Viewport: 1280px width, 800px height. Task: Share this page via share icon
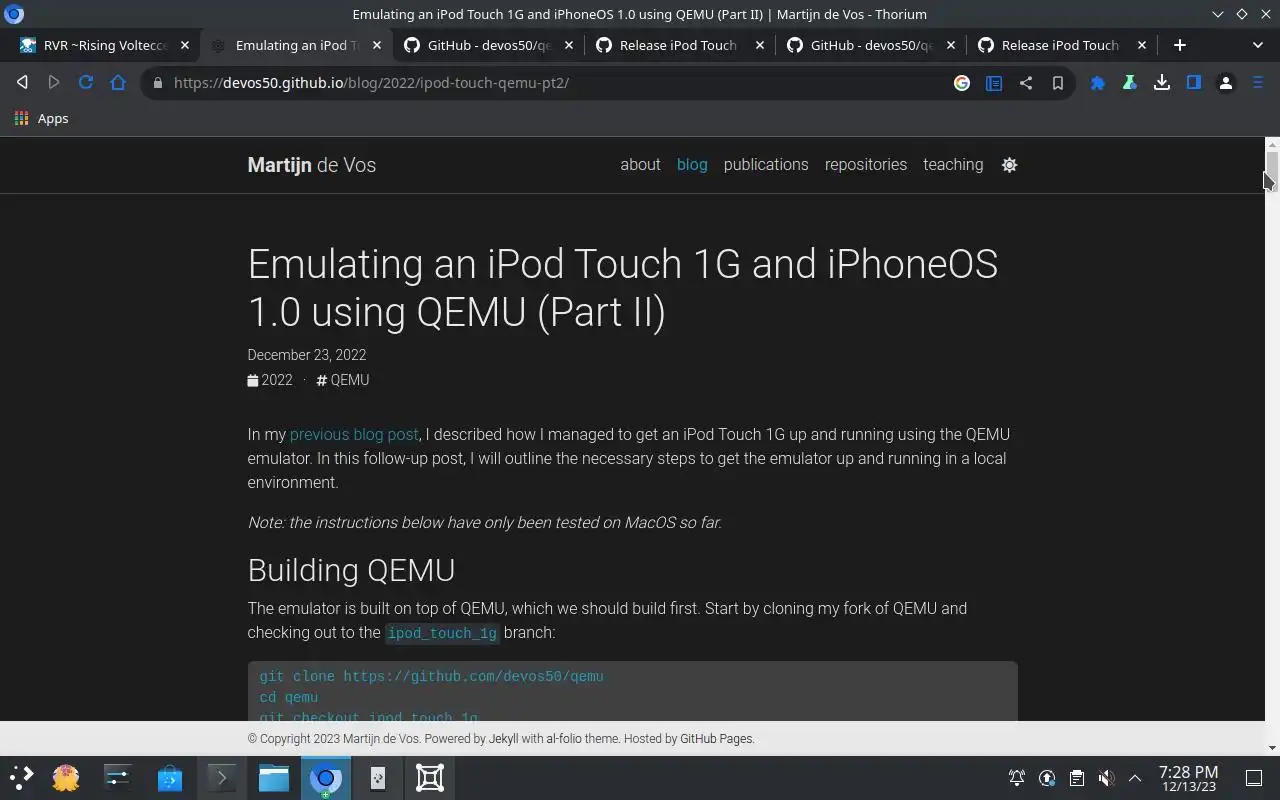point(1026,83)
